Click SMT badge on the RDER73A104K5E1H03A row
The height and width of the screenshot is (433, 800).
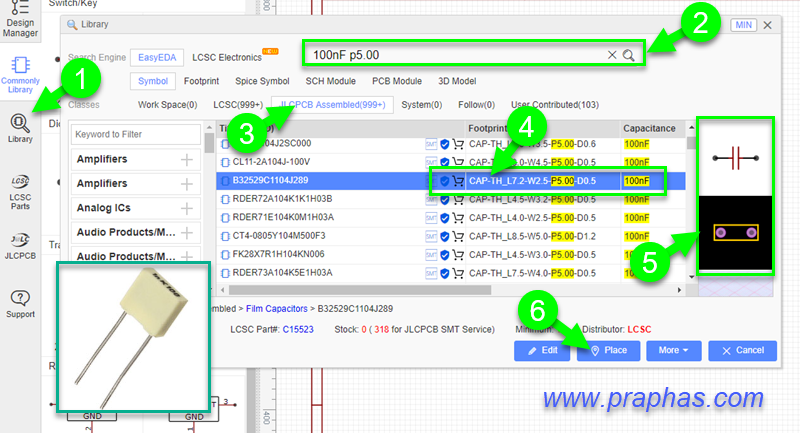431,273
